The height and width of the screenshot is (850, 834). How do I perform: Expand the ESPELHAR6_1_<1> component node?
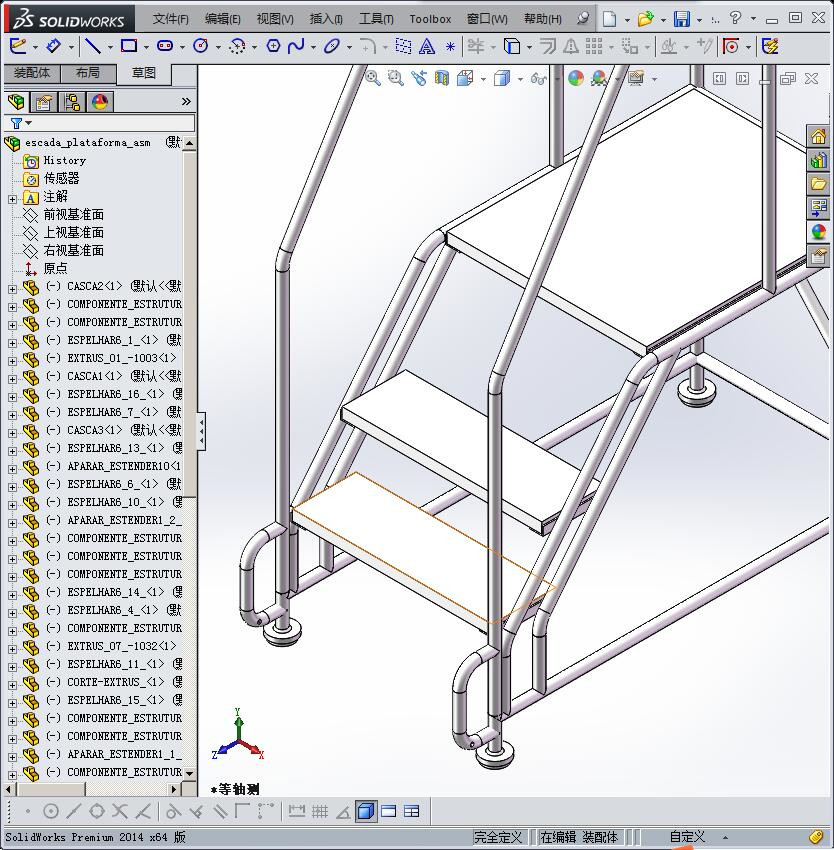tap(12, 343)
